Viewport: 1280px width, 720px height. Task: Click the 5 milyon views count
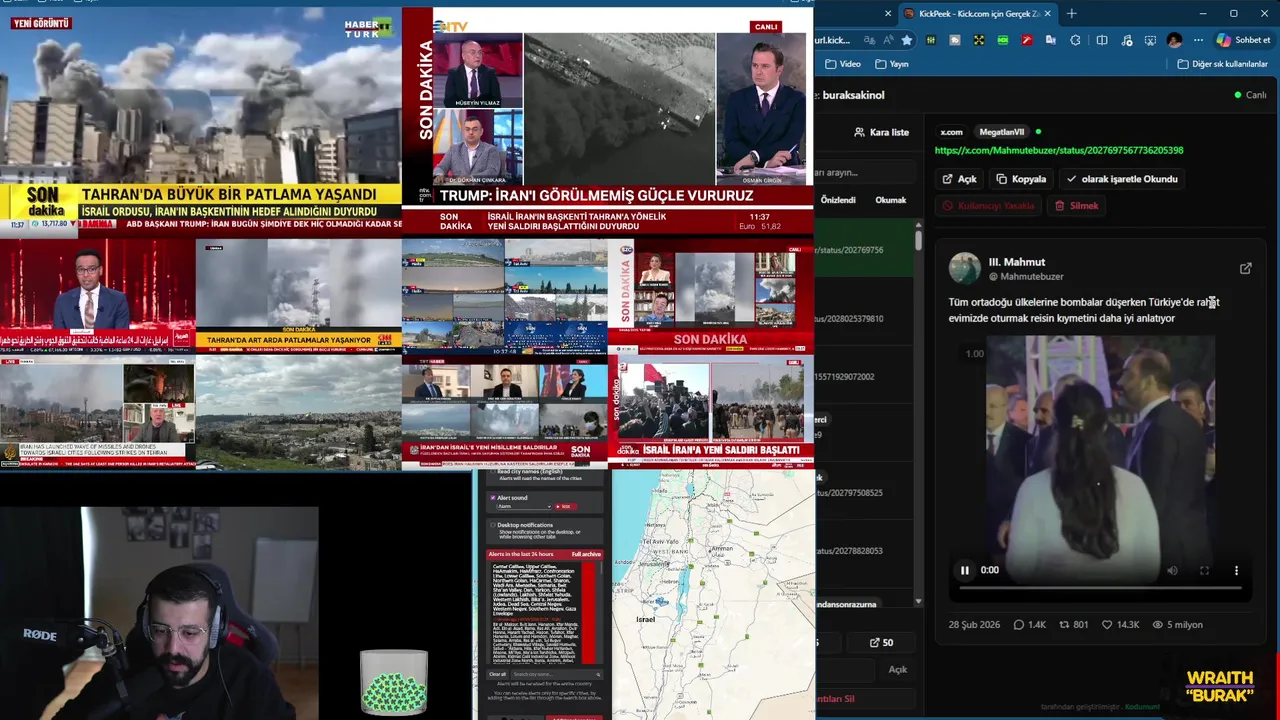pos(1177,625)
